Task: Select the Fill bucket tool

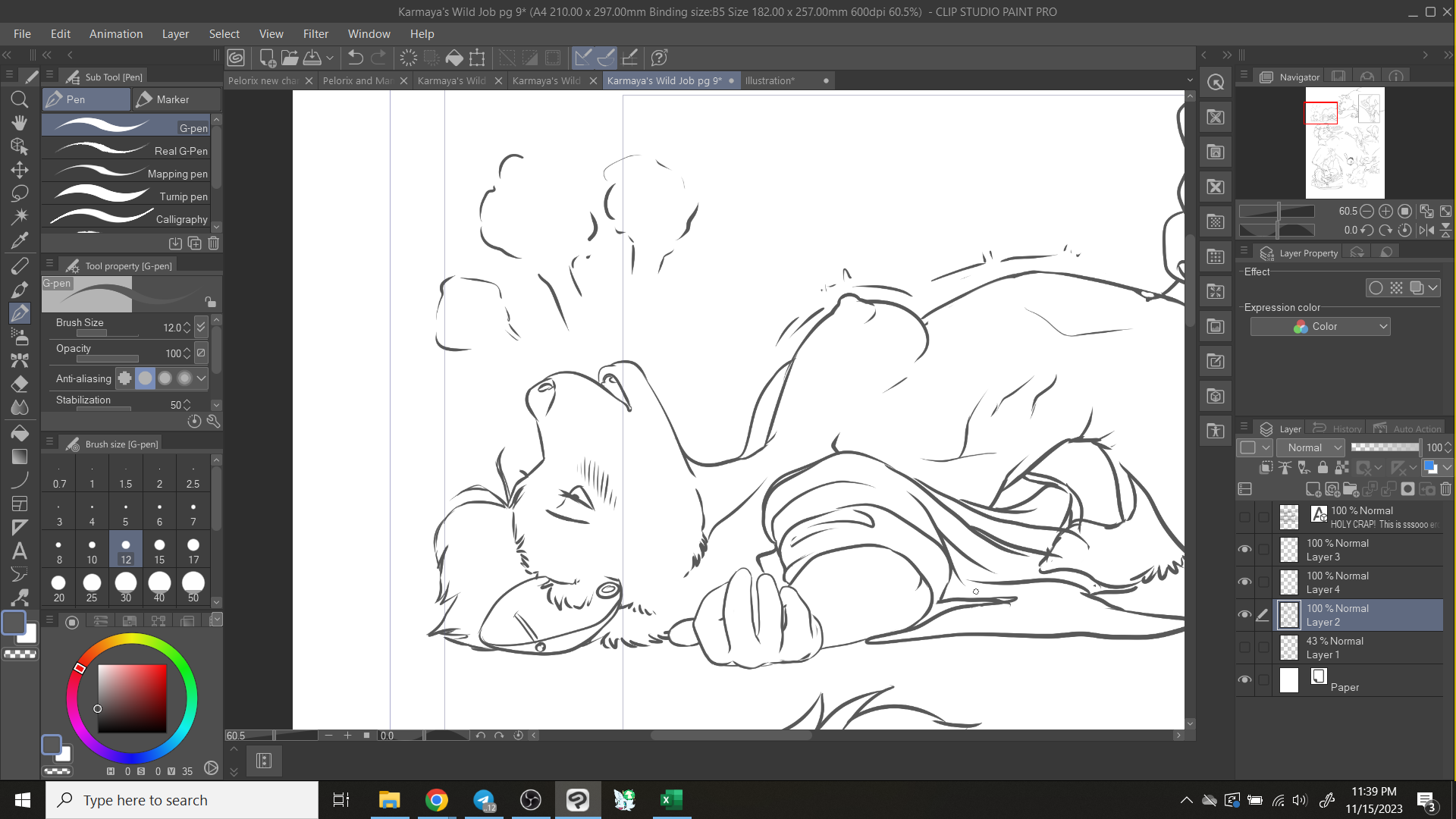Action: pyautogui.click(x=20, y=433)
